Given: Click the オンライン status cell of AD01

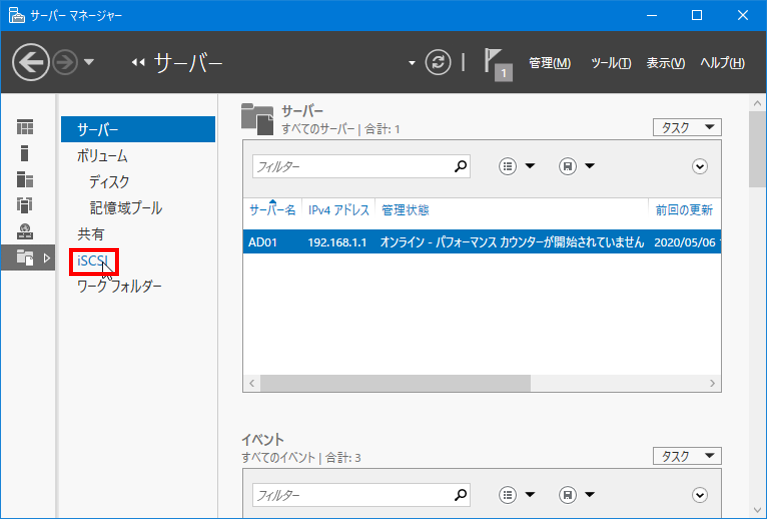Looking at the screenshot, I should pos(512,242).
